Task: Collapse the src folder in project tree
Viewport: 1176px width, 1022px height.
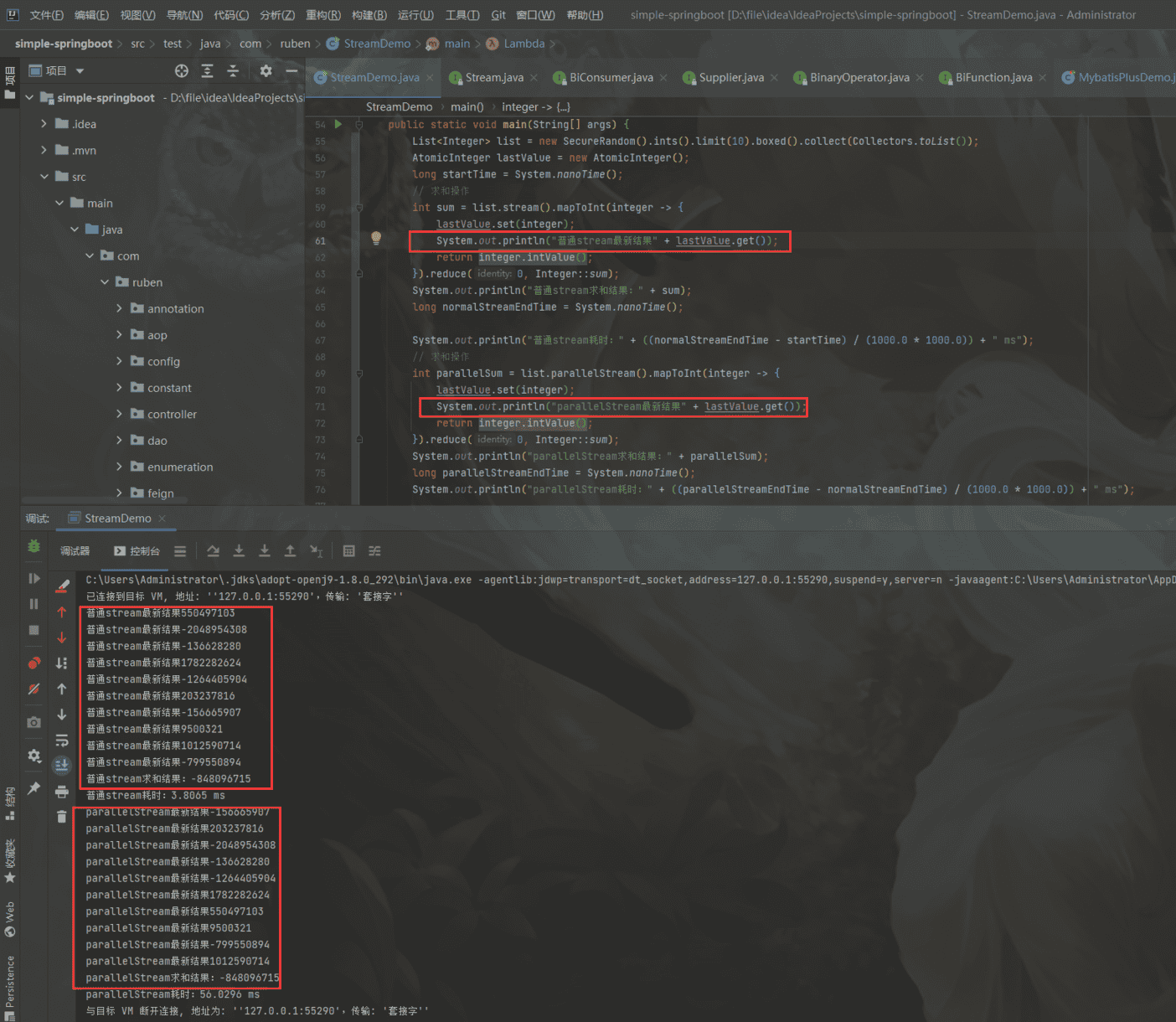Action: point(44,177)
